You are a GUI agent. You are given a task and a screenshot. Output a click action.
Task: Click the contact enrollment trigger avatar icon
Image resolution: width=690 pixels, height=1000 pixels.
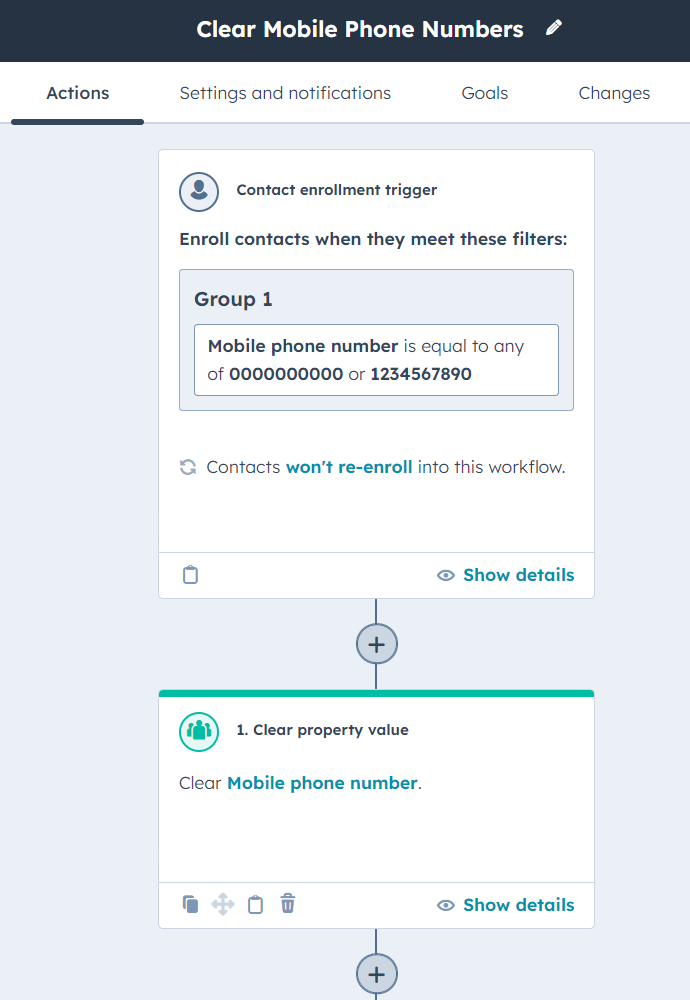pos(199,190)
